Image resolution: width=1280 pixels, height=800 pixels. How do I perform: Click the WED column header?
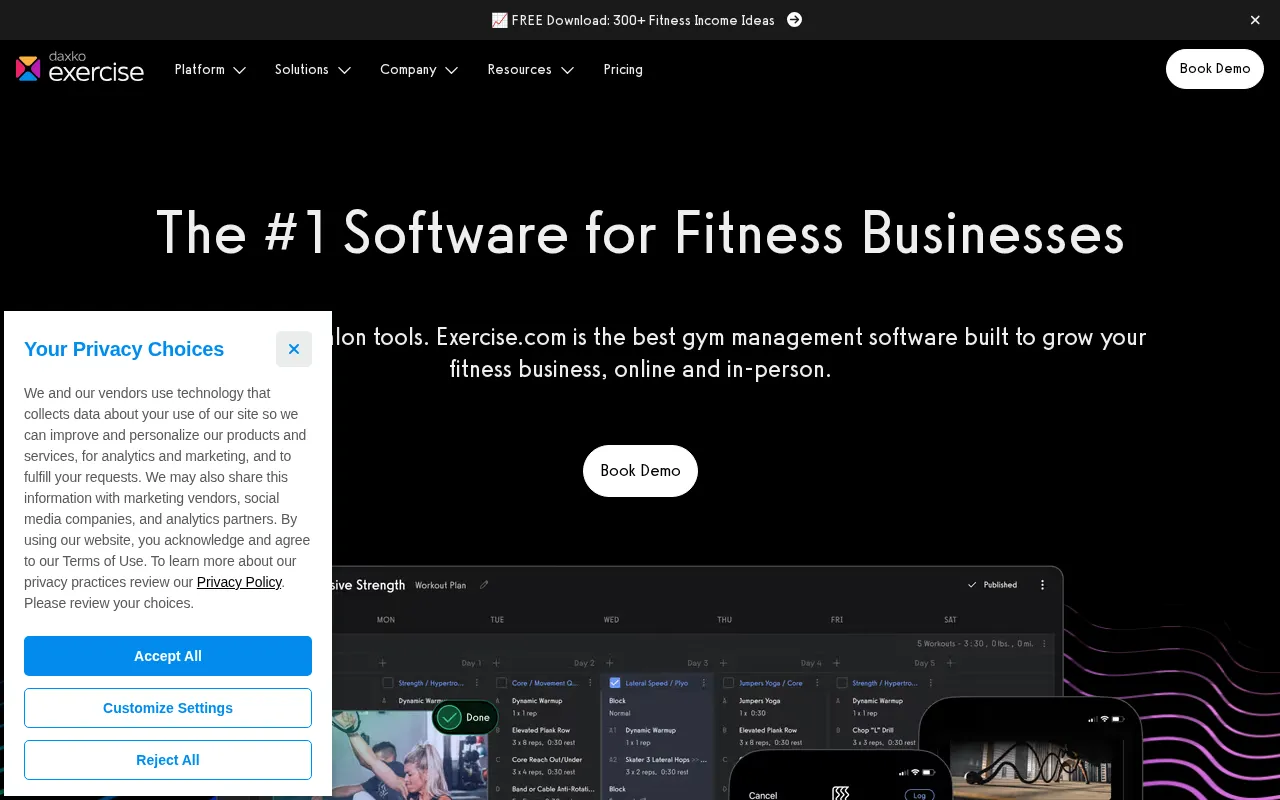[x=611, y=620]
